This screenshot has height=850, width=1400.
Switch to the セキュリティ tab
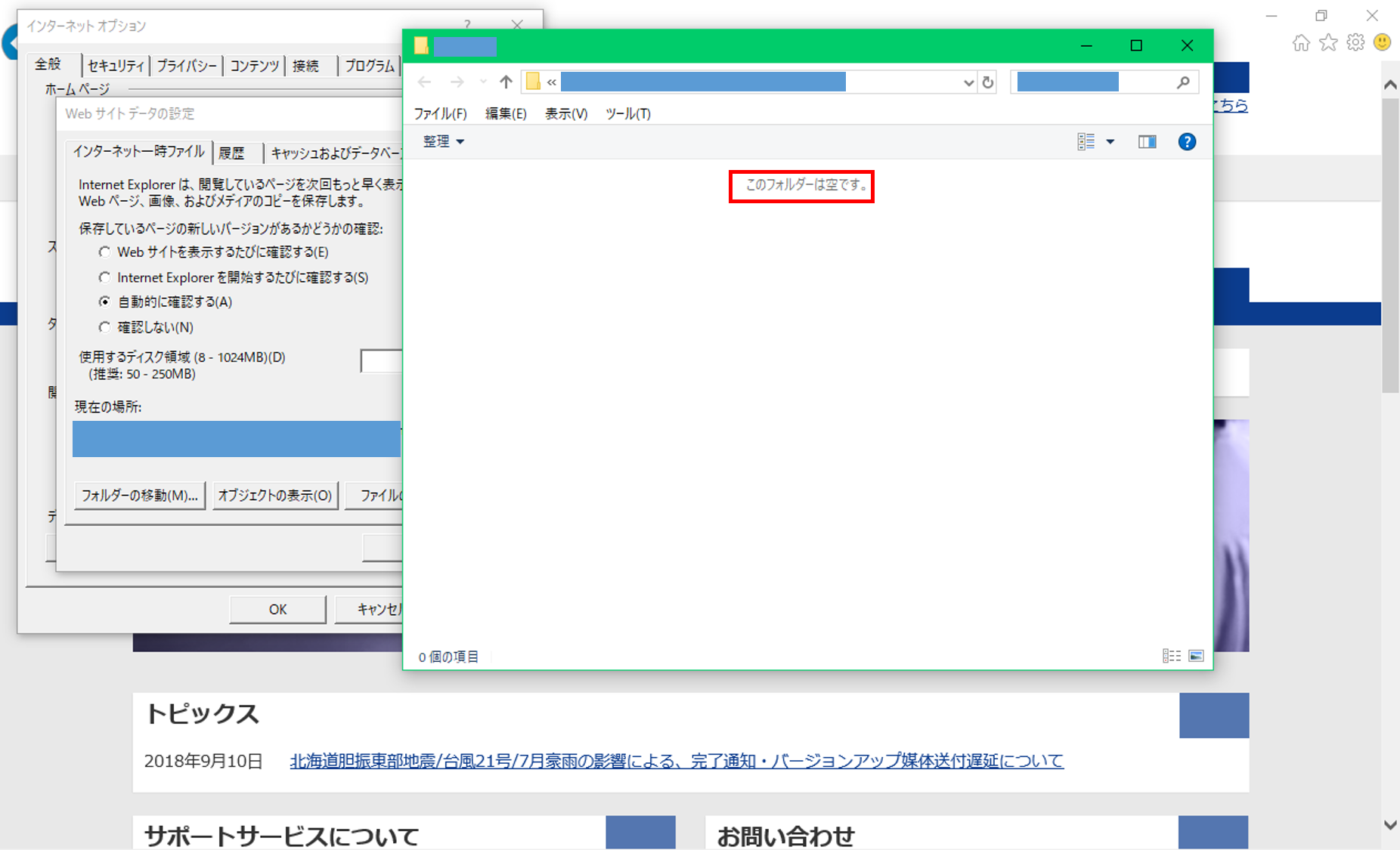tap(116, 66)
